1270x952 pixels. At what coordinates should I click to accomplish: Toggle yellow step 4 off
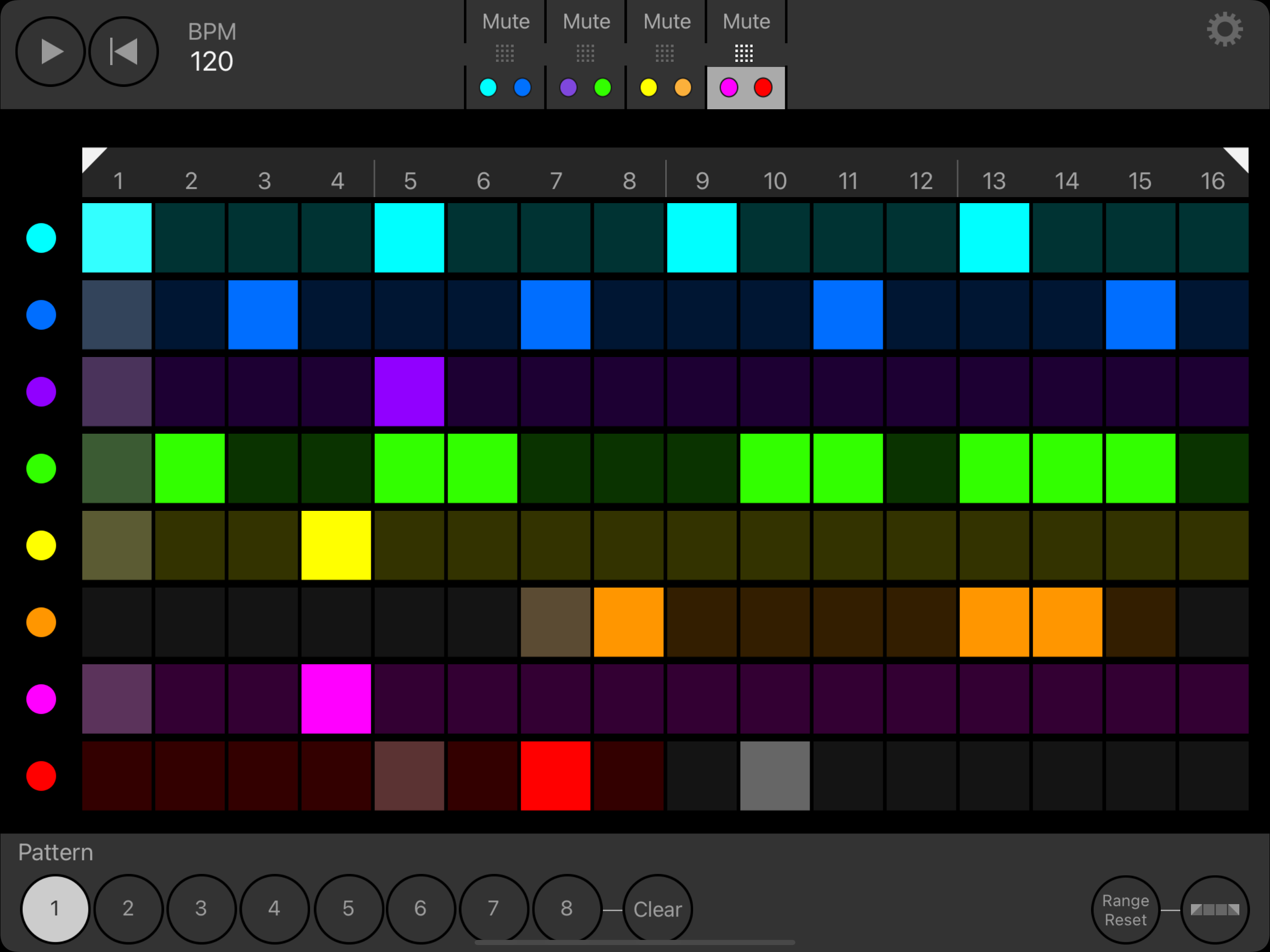(337, 545)
